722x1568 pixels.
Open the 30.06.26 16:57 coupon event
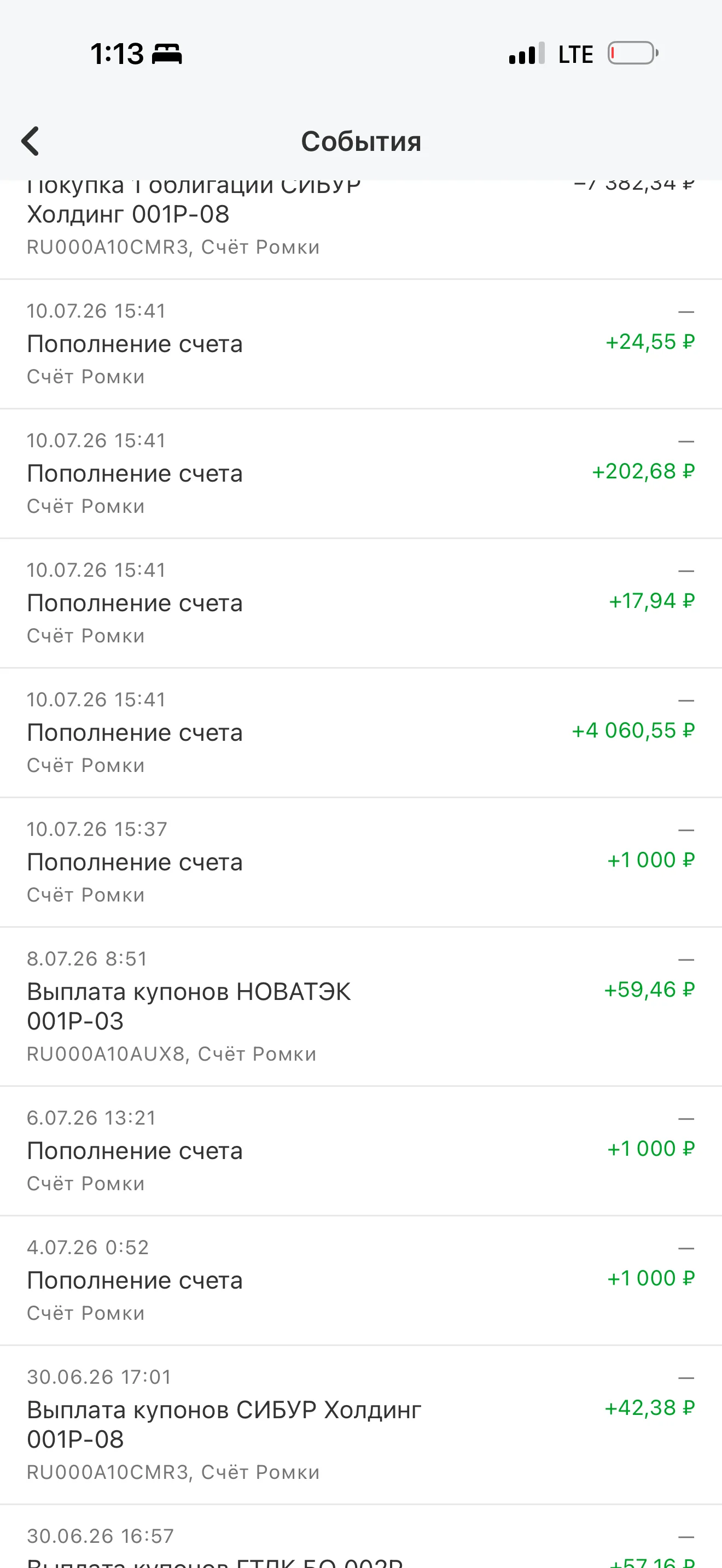click(x=361, y=1536)
